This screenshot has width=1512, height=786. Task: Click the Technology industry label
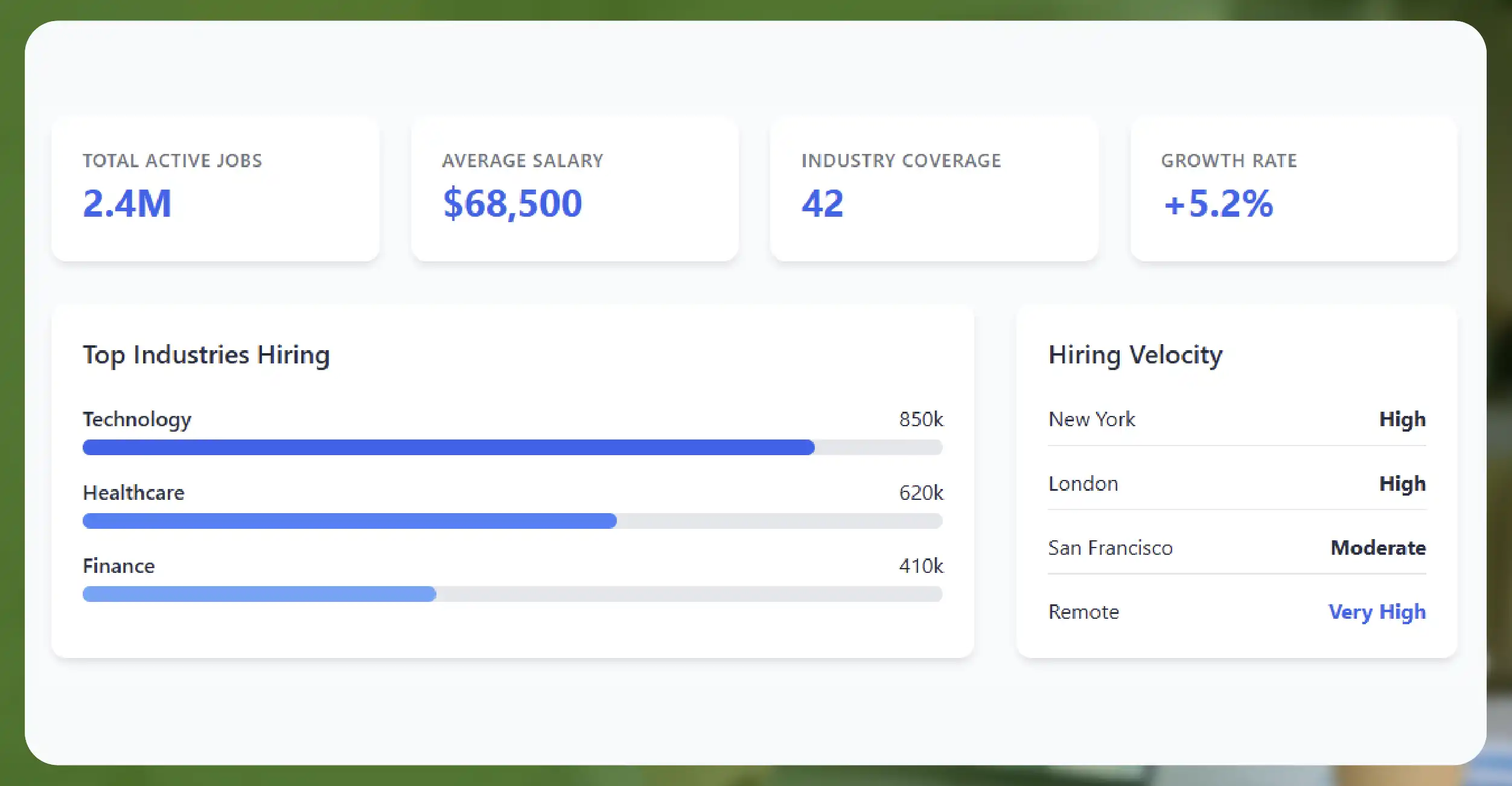tap(137, 420)
